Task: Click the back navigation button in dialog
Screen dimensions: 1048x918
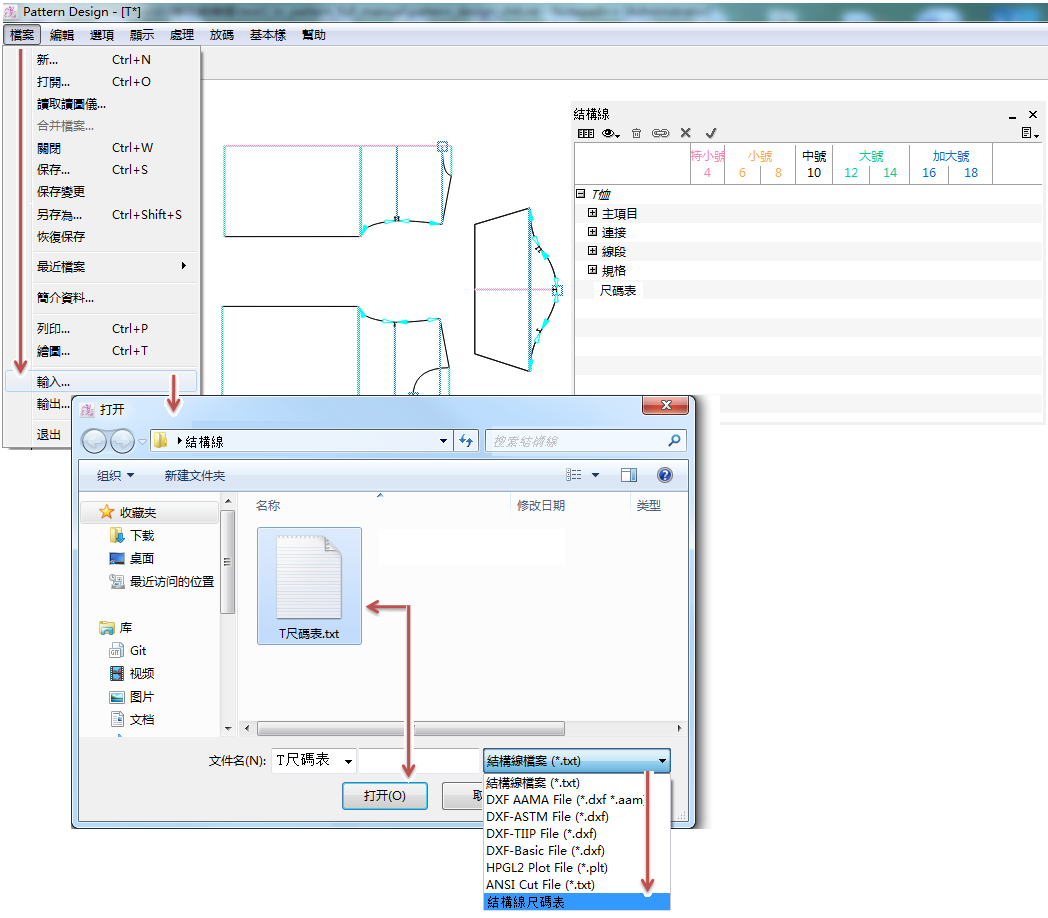Action: [94, 441]
